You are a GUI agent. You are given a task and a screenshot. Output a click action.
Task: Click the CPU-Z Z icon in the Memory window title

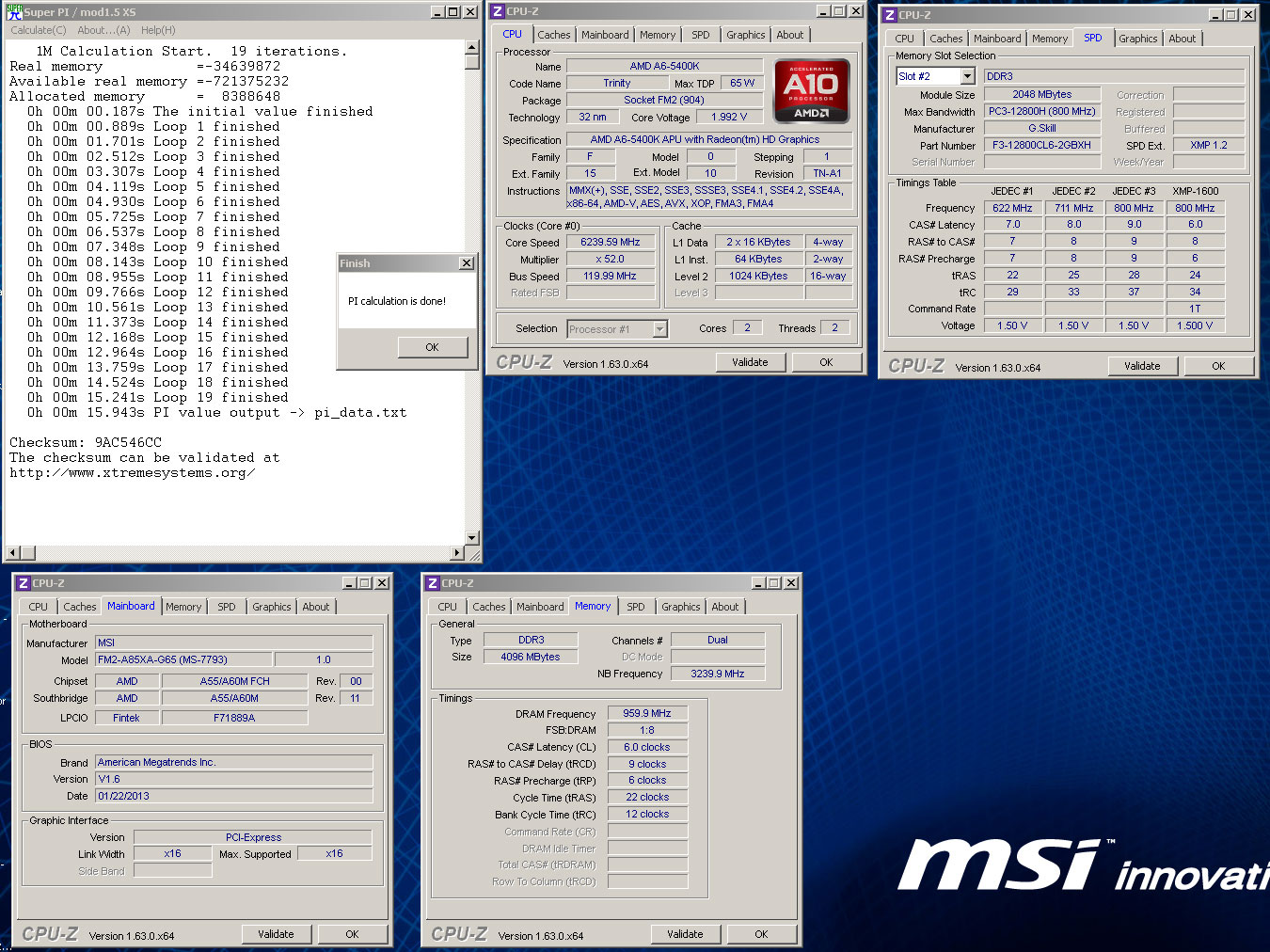[433, 583]
